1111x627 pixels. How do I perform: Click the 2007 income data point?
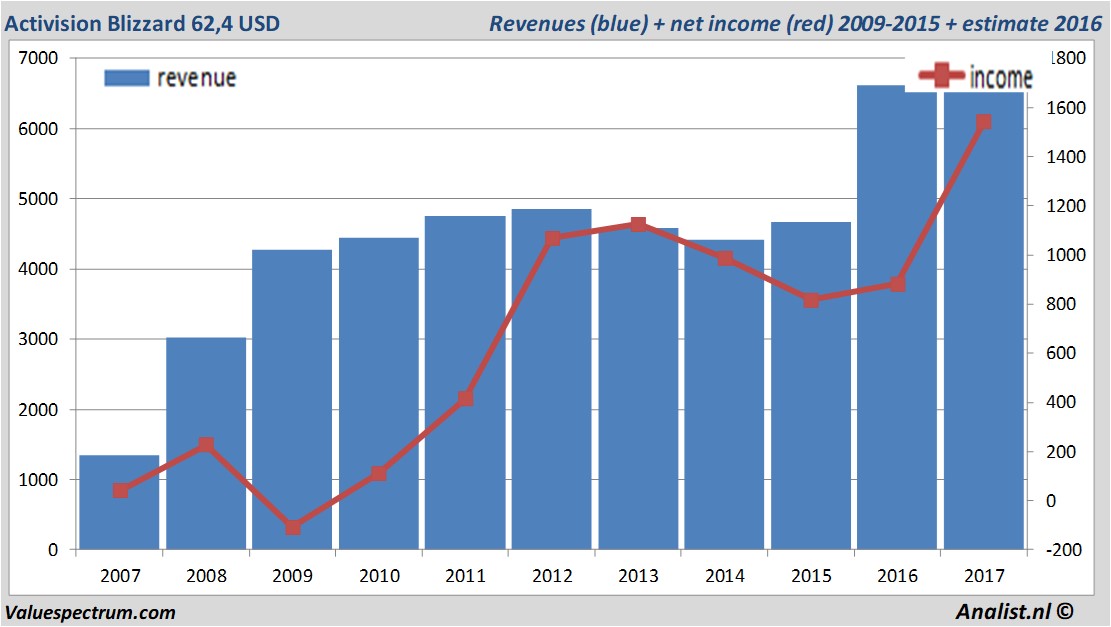(120, 490)
